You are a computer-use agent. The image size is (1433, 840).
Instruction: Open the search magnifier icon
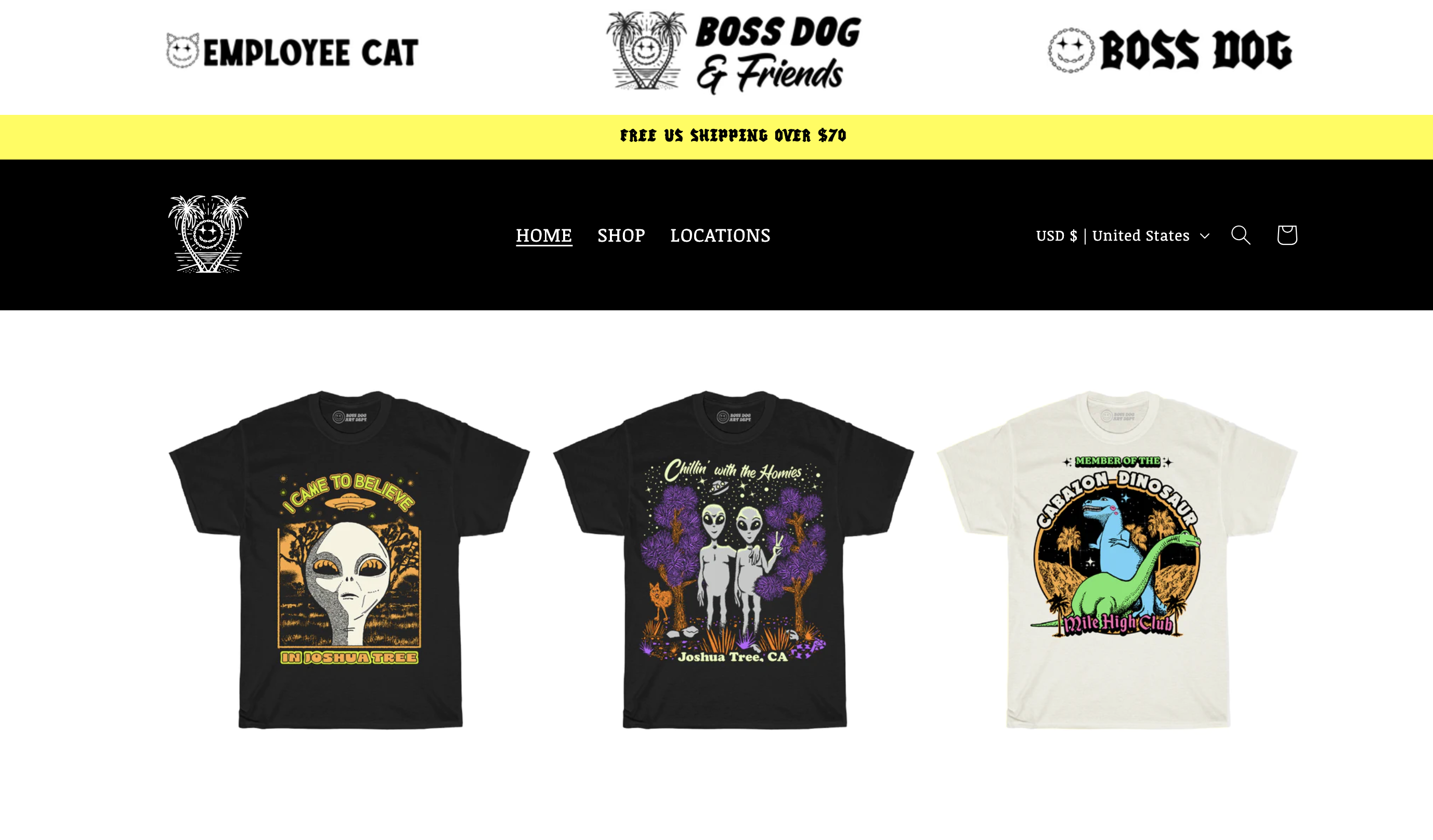coord(1240,235)
